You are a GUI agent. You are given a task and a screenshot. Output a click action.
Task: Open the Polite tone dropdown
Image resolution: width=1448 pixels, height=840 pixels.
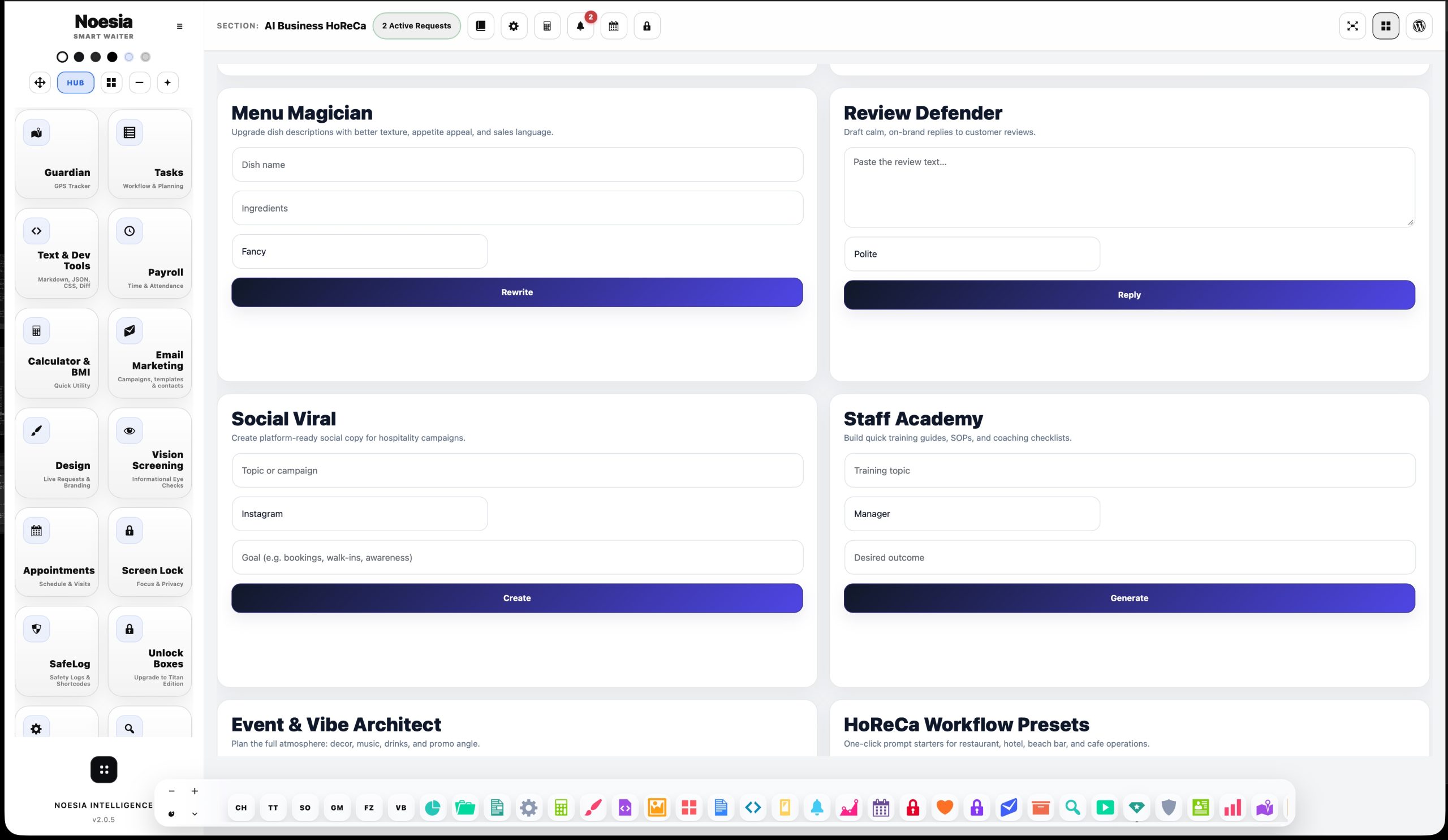[x=972, y=254]
